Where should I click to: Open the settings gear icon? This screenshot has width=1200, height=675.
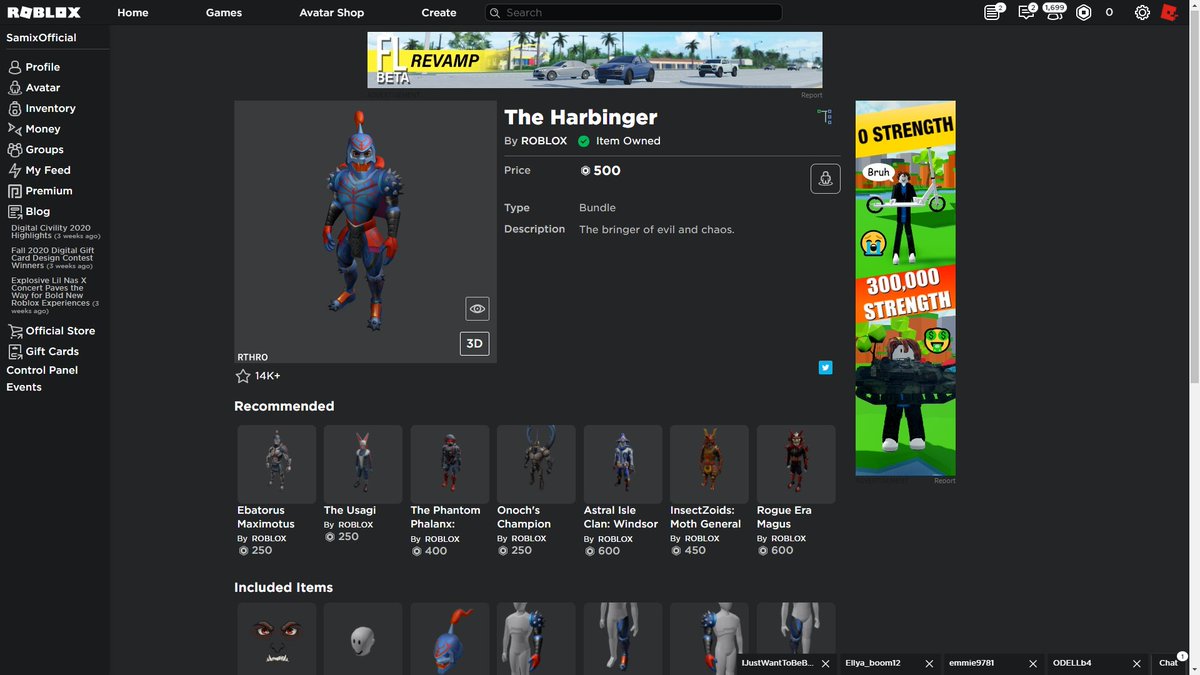pos(1142,13)
